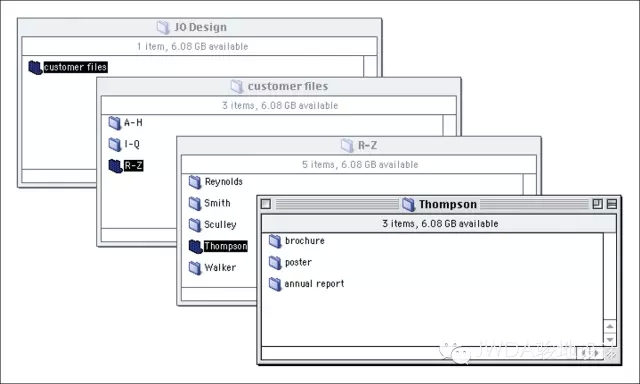Screen dimensions: 640x384
Task: Select the poster folder icon
Action: [x=275, y=263]
